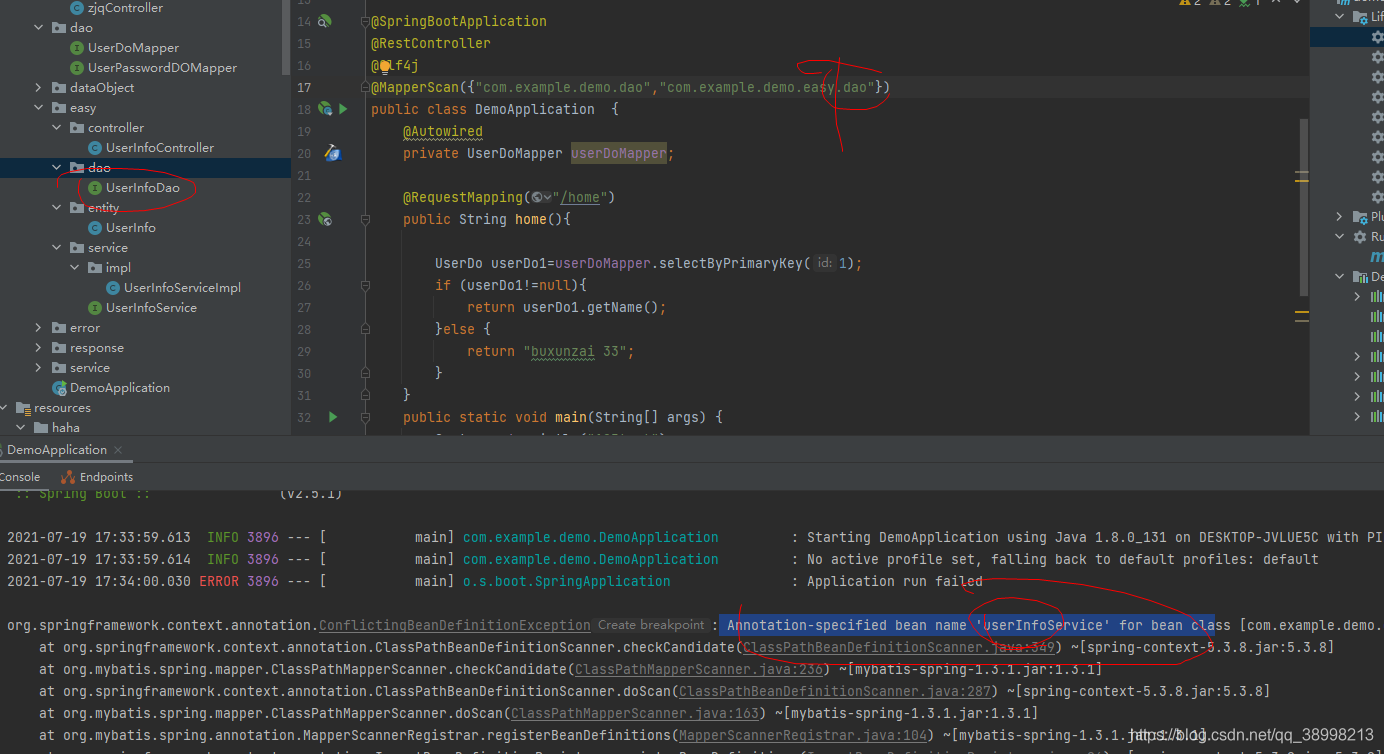
Task: Click the Create breakpoint link
Action: click(651, 625)
